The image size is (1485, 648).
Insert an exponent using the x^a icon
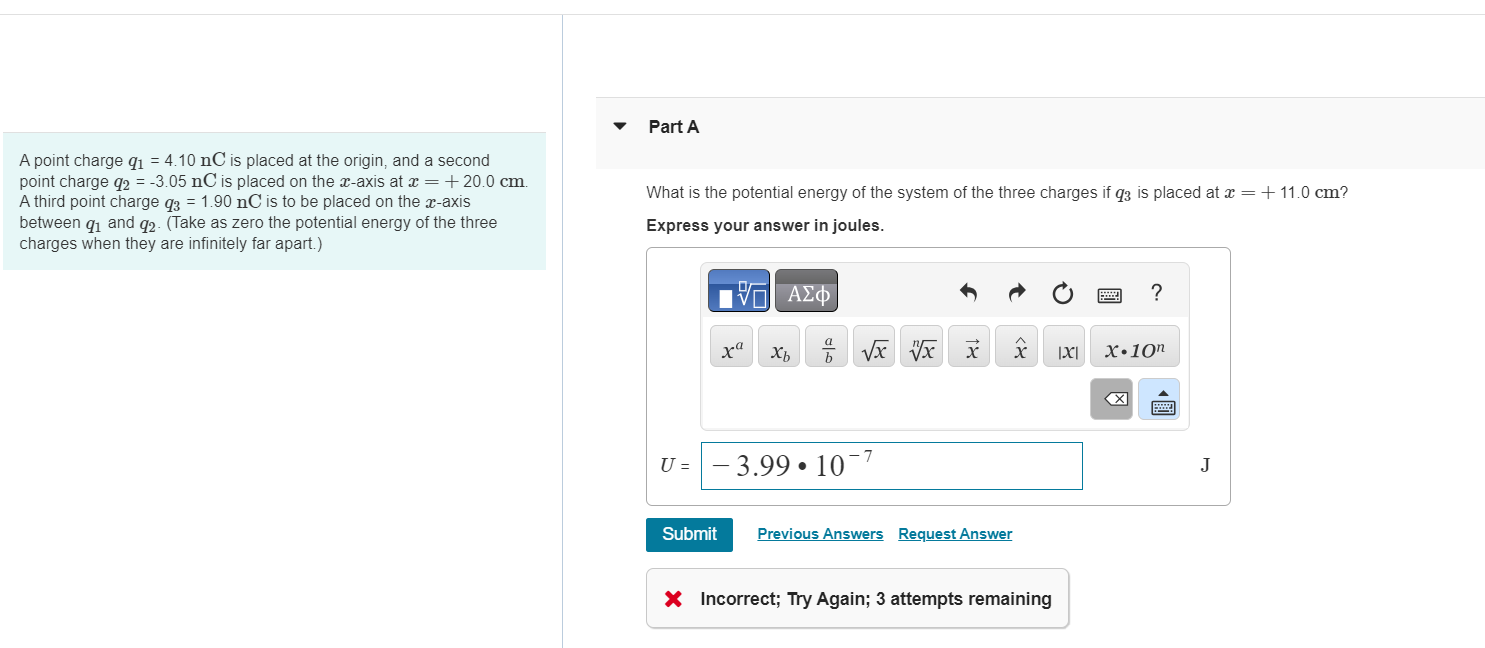tap(730, 346)
